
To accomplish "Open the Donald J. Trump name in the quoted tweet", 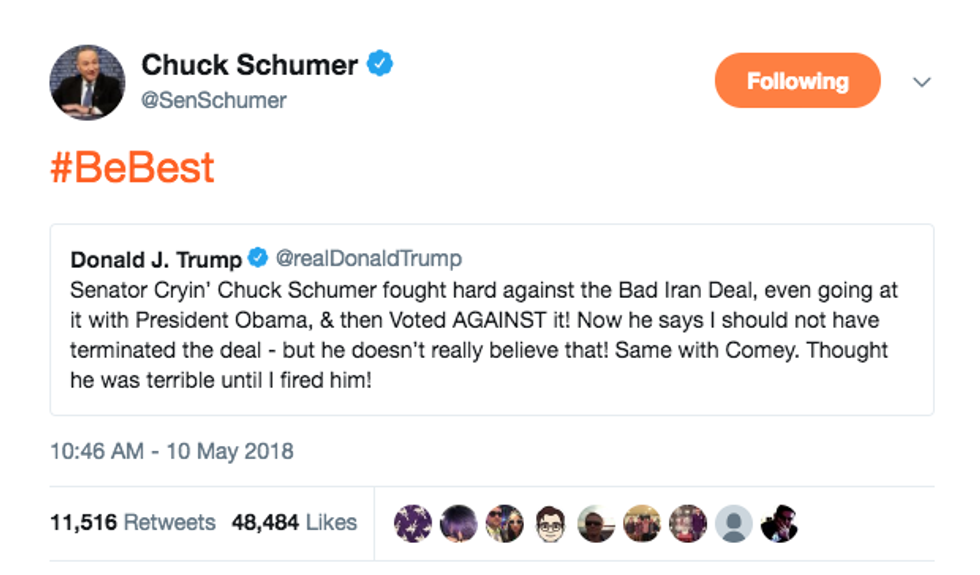I will coord(156,260).
